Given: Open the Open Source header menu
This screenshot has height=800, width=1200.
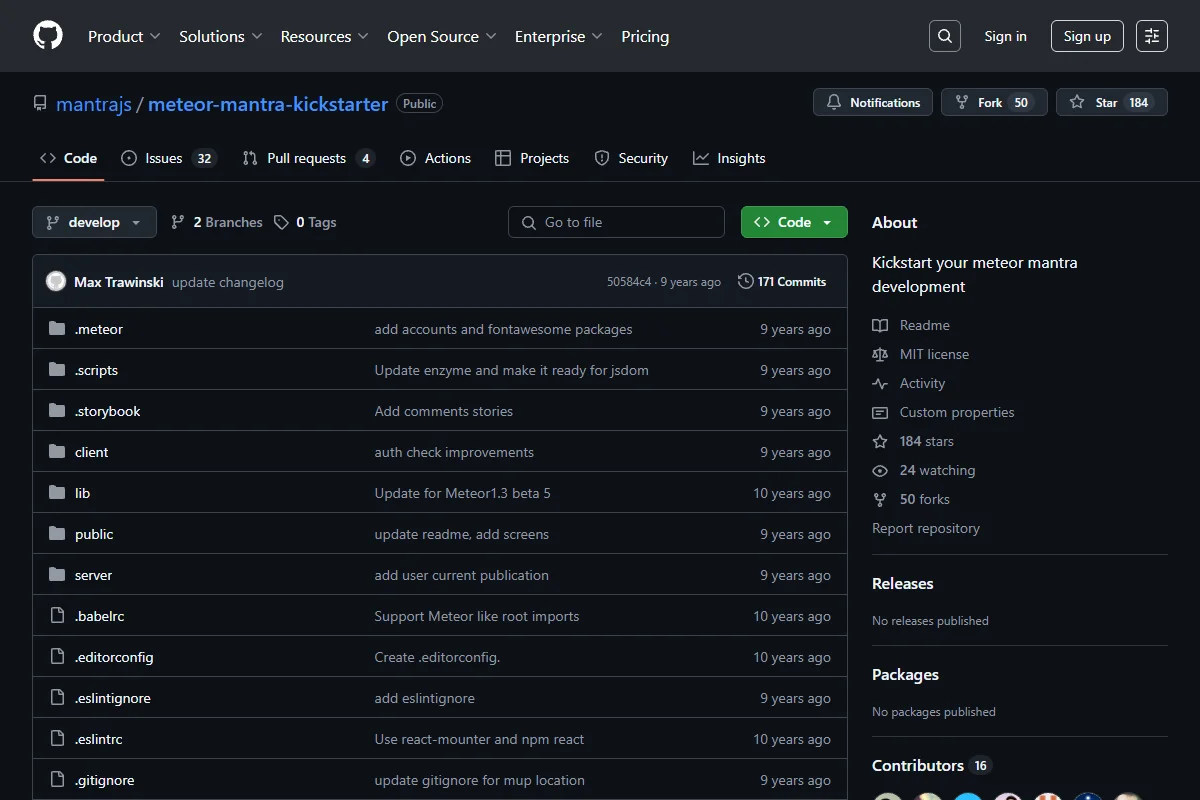Looking at the screenshot, I should (x=442, y=36).
